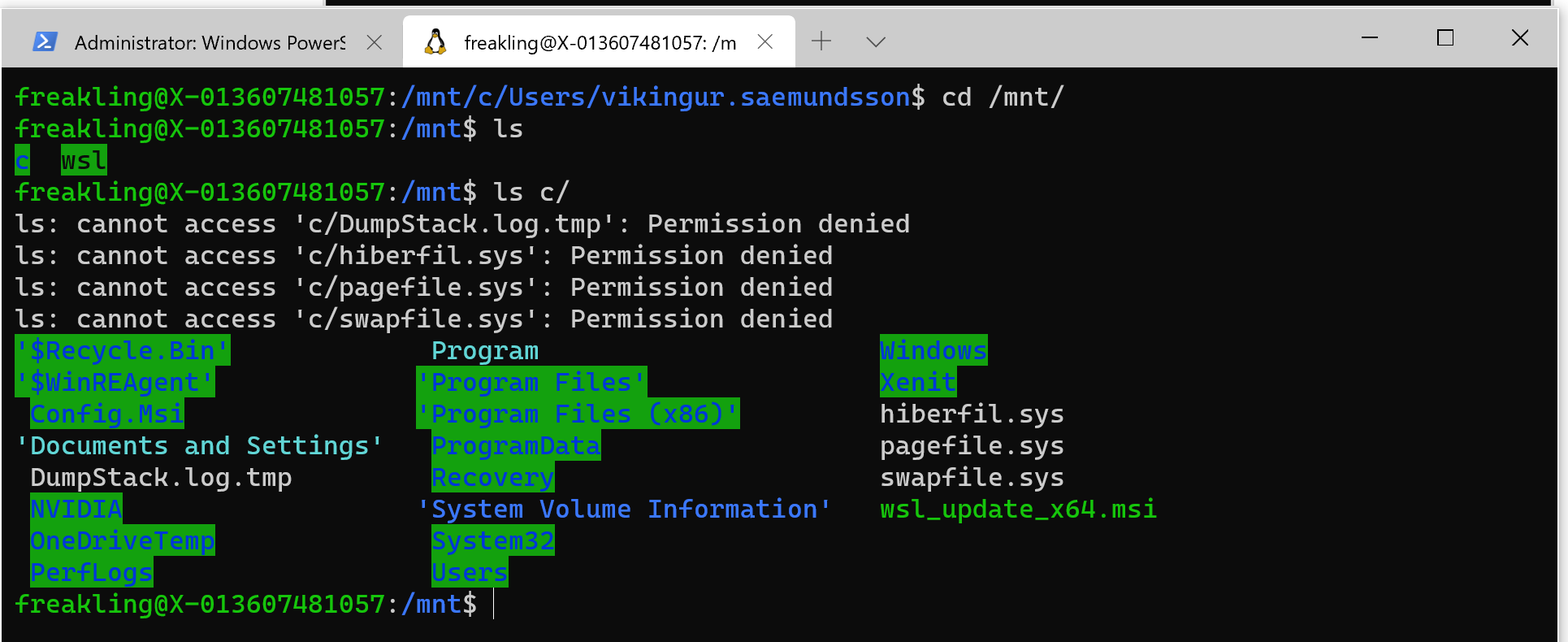
Task: Maximize the terminal window
Action: 1445,38
